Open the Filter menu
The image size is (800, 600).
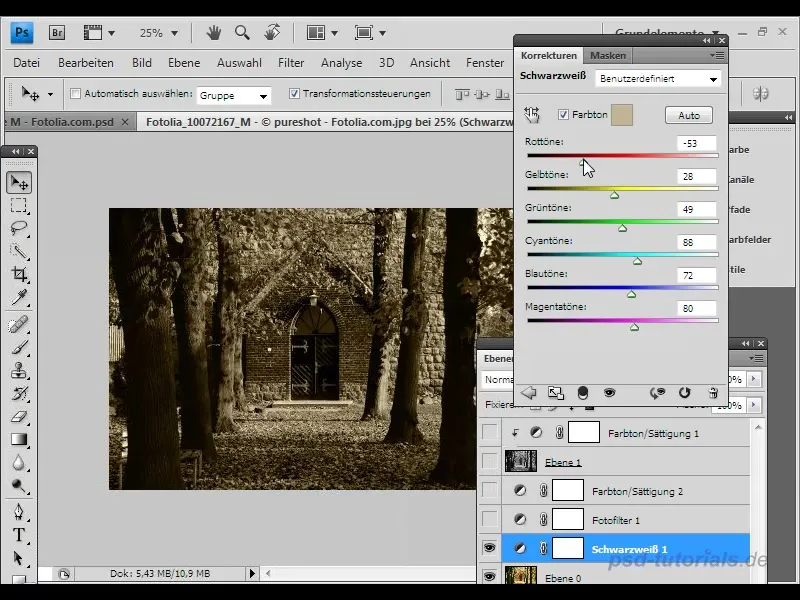point(291,63)
